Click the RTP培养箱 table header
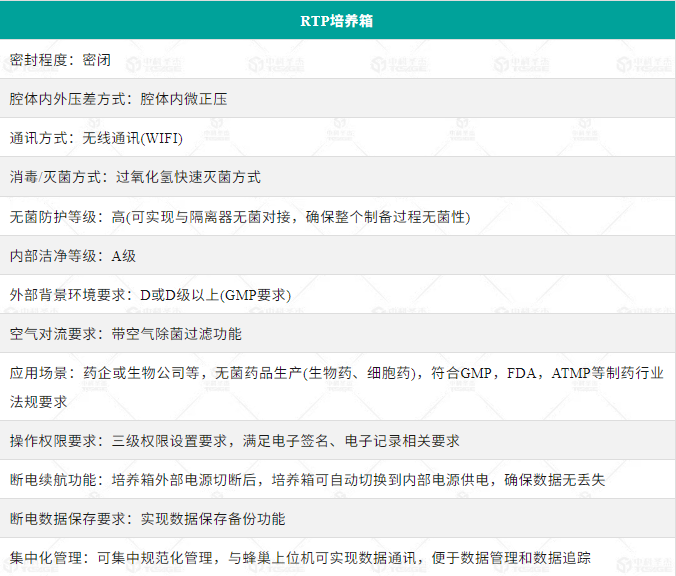 [337, 20]
